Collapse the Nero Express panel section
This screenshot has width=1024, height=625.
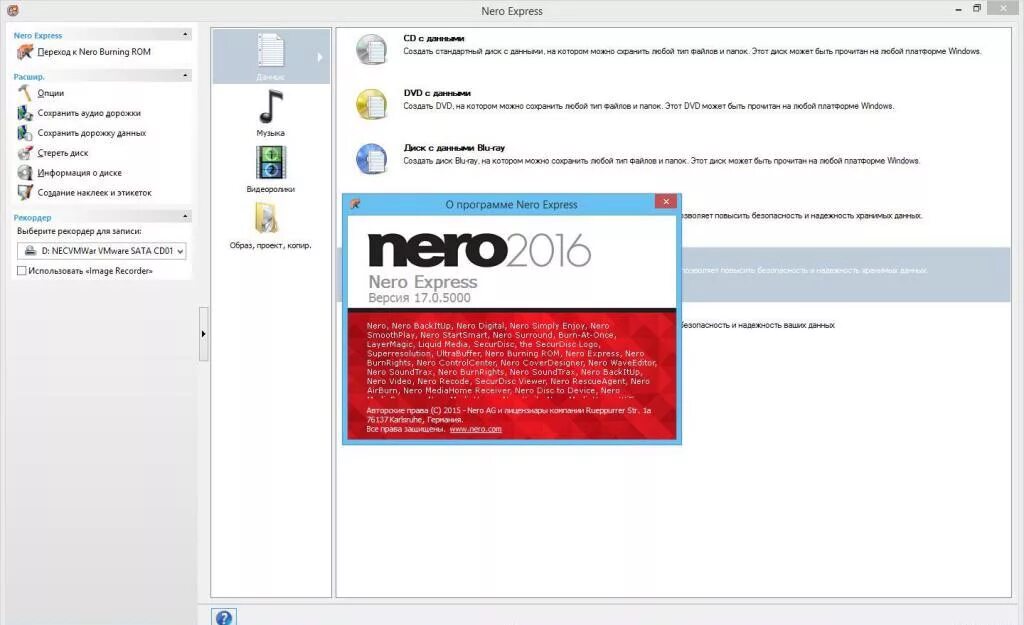coord(185,35)
